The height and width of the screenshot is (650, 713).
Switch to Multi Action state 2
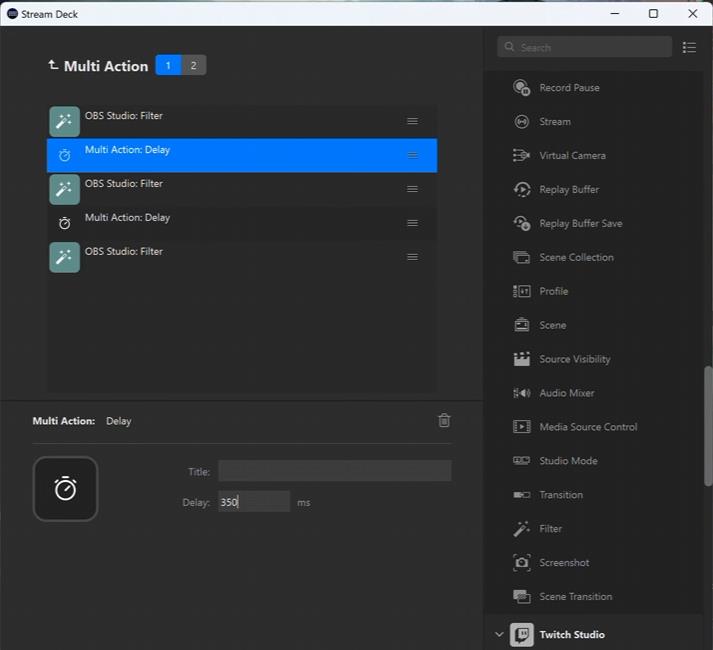point(194,66)
